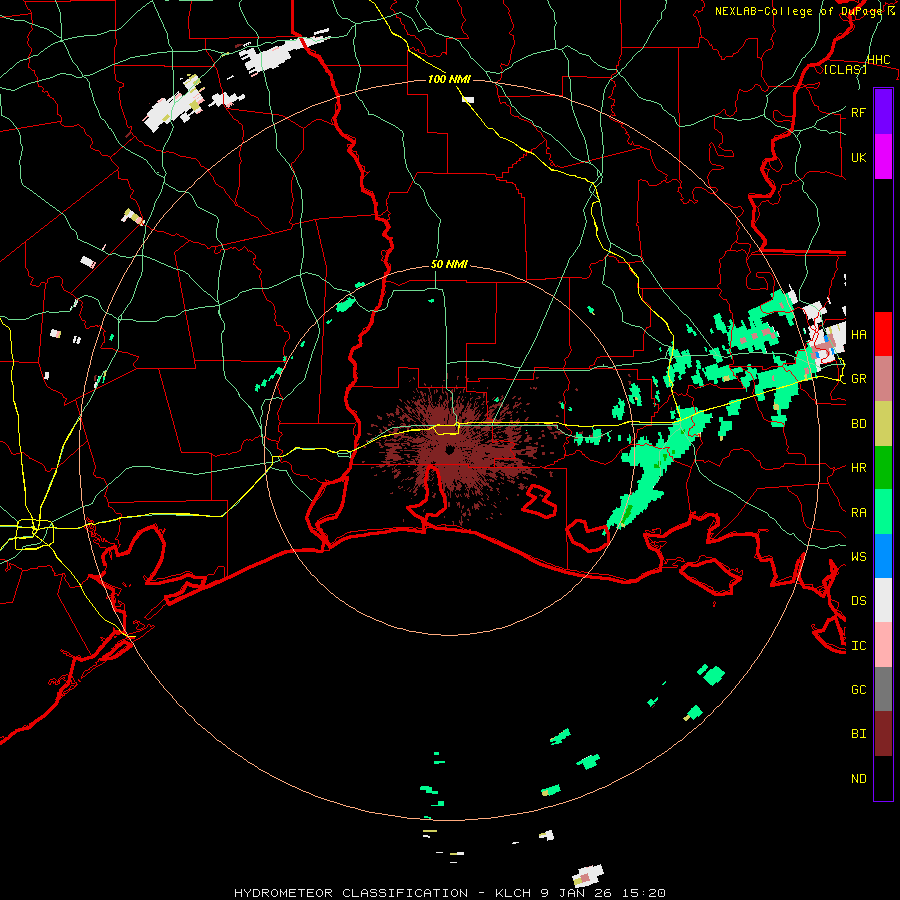This screenshot has width=900, height=900.
Task: Click the BD legend label
Action: pos(858,424)
